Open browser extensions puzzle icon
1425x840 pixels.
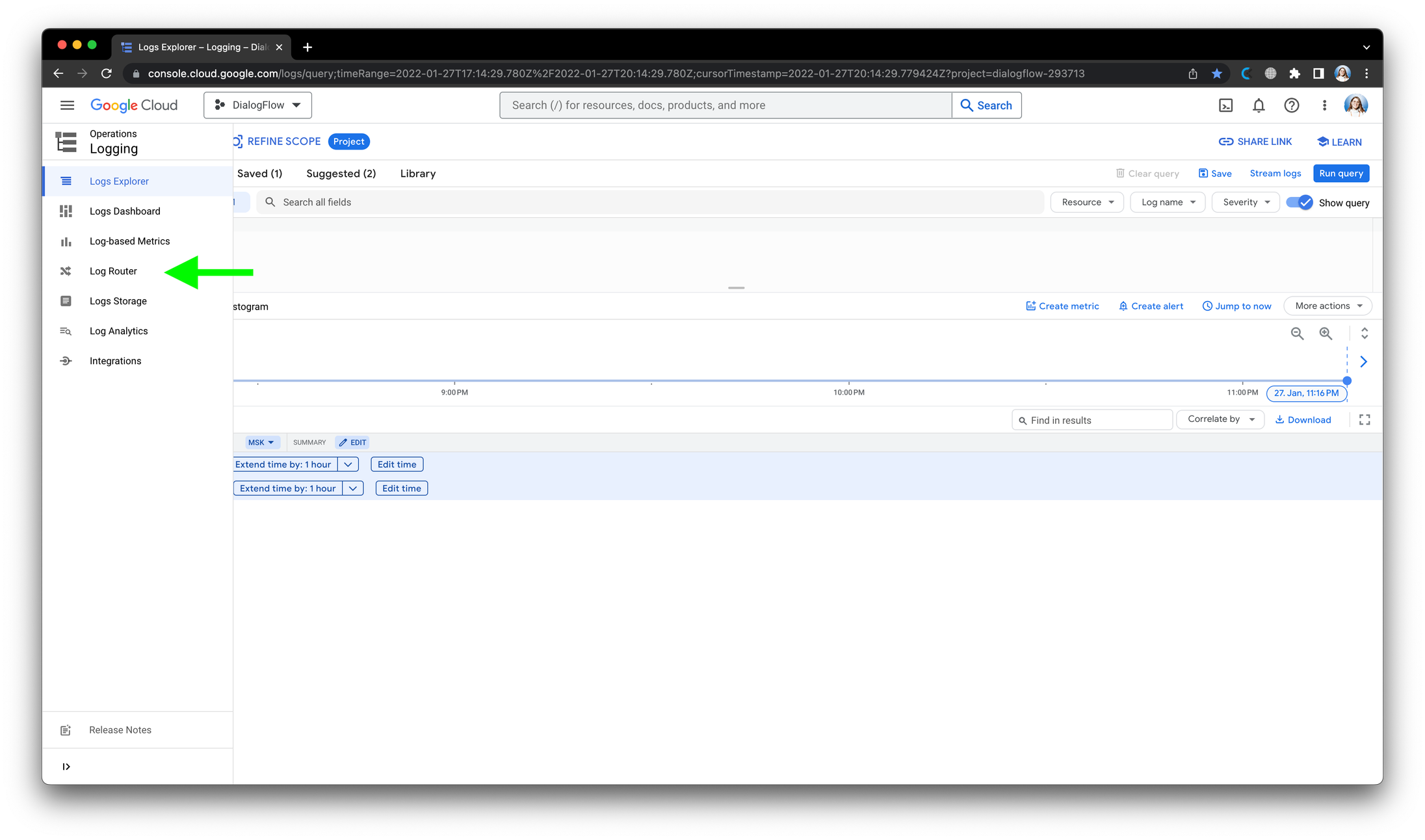[1294, 73]
